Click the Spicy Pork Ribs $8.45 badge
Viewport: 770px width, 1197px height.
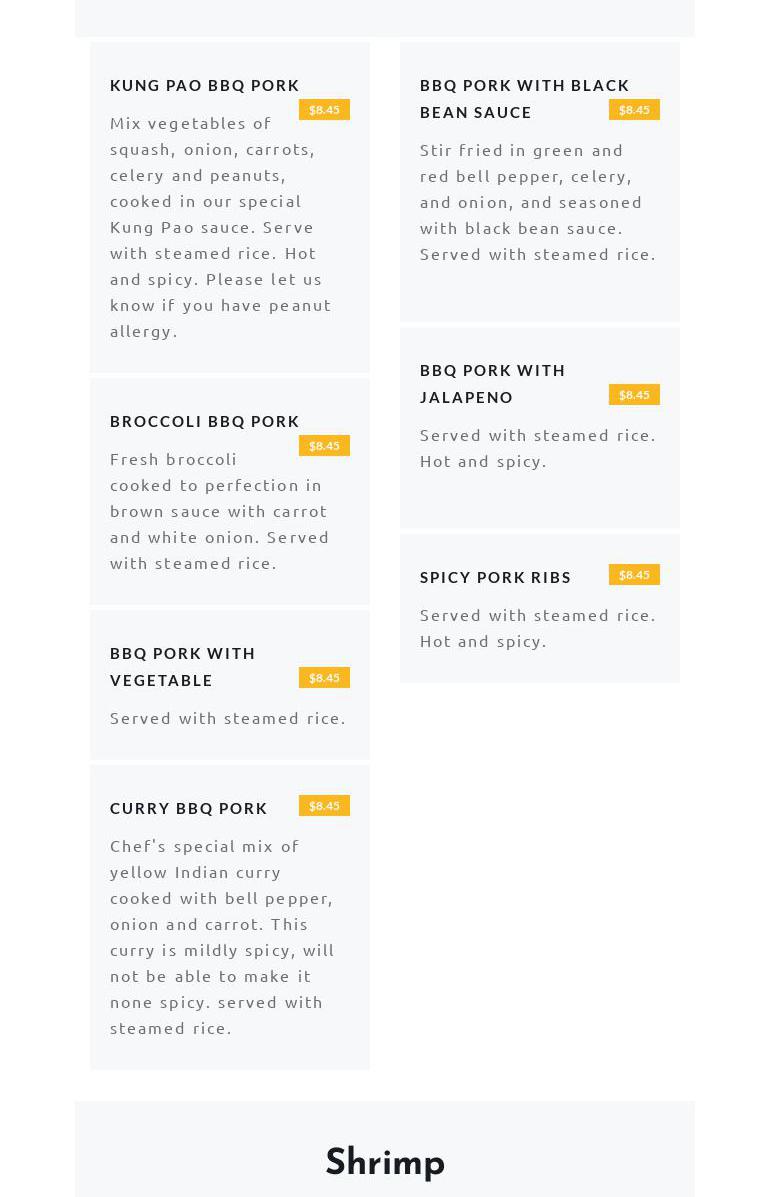pyautogui.click(x=634, y=575)
